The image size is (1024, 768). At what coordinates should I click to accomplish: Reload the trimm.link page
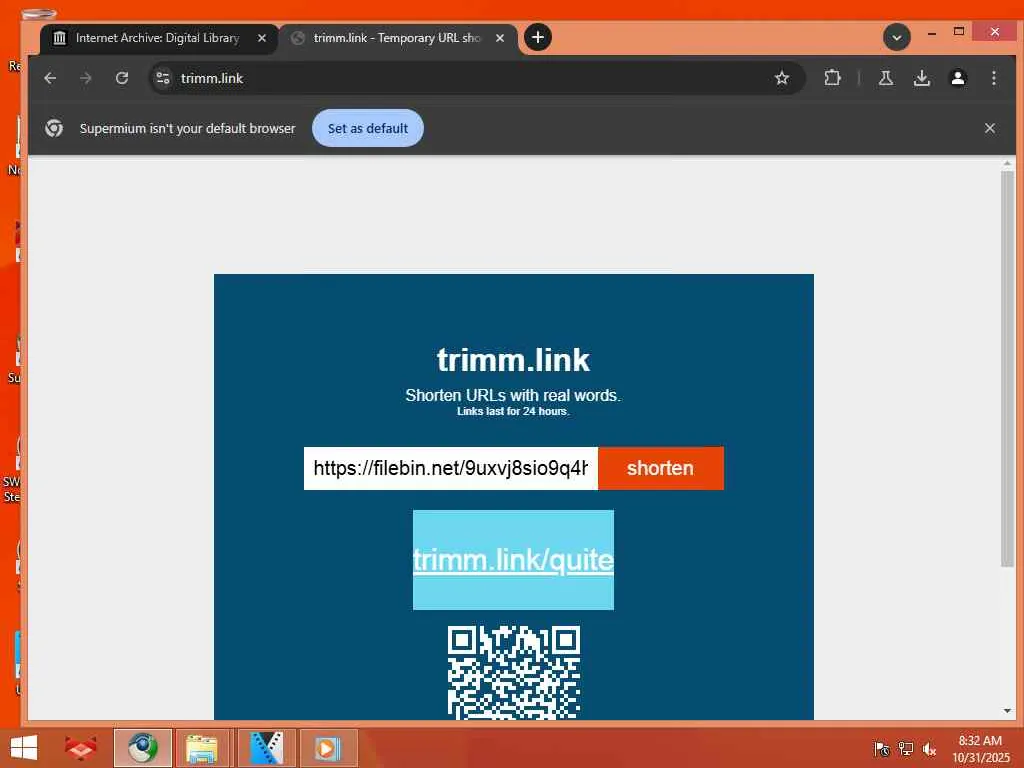click(121, 78)
